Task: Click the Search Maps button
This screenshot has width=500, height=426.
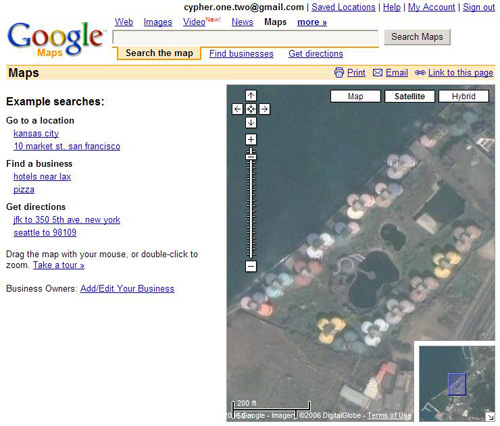Action: 417,37
